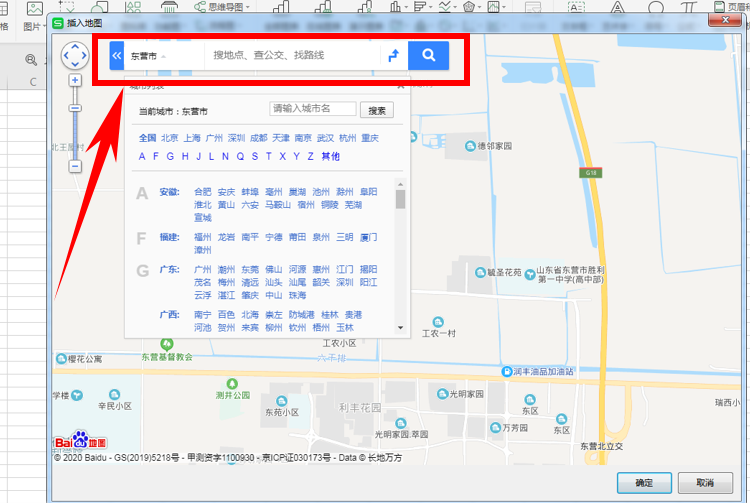750x503 pixels.
Task: Select 杭州 from hot cities
Action: click(x=348, y=138)
